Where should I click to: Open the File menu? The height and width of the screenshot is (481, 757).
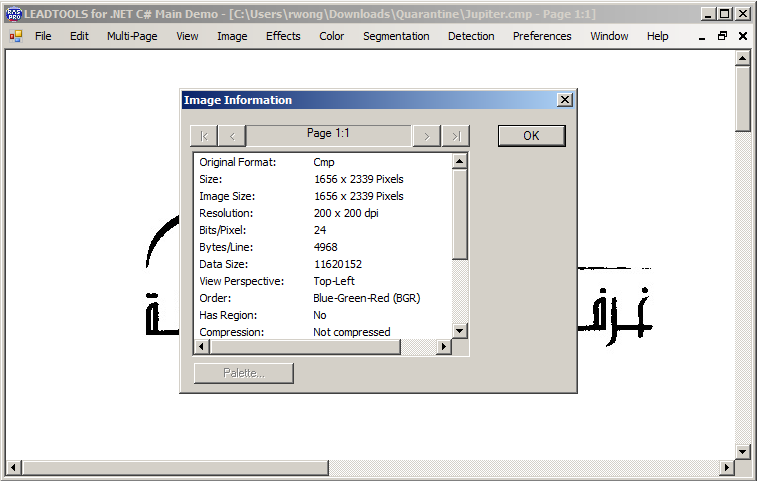pos(43,36)
